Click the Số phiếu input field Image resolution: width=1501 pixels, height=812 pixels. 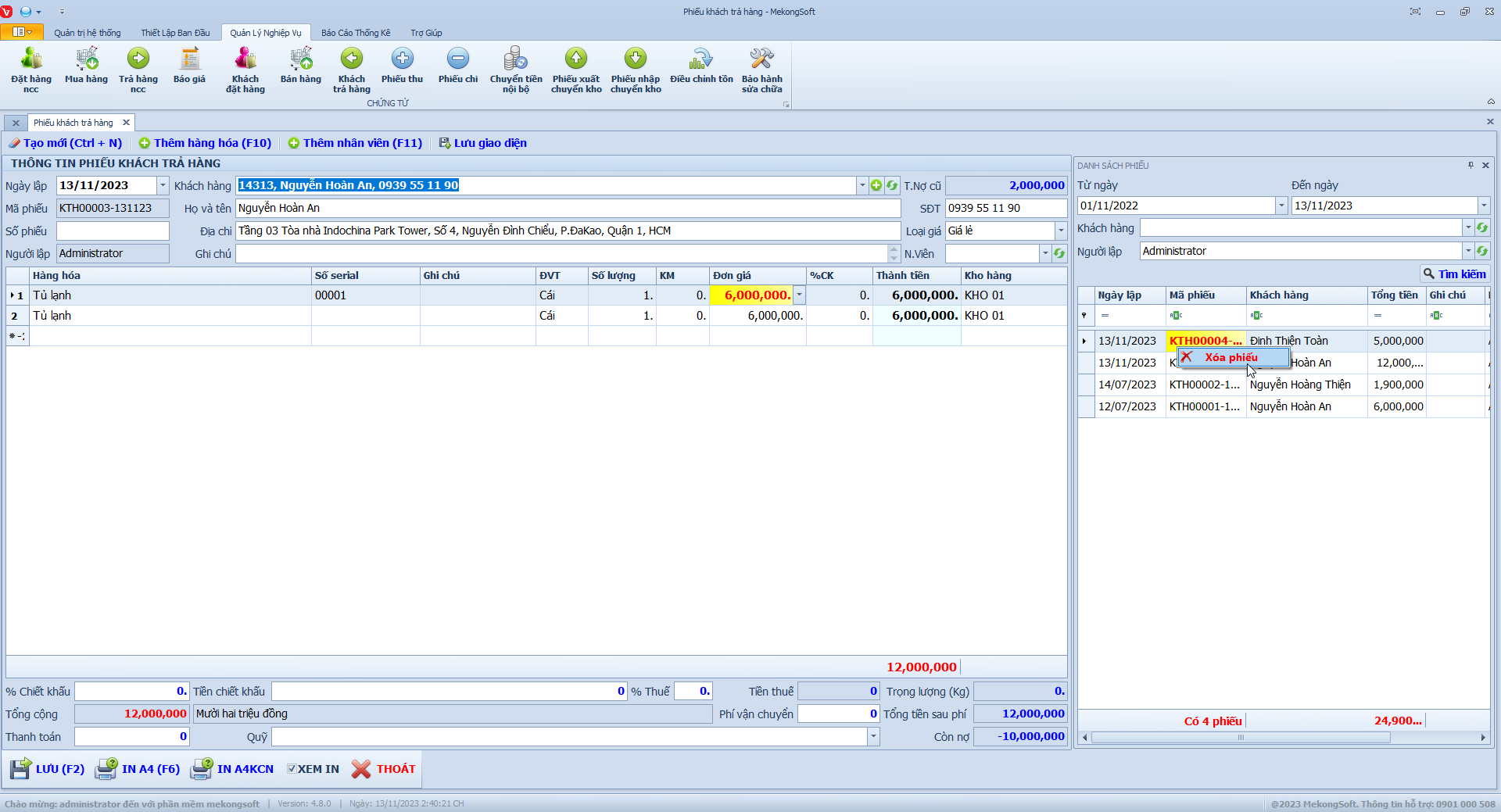pyautogui.click(x=113, y=231)
